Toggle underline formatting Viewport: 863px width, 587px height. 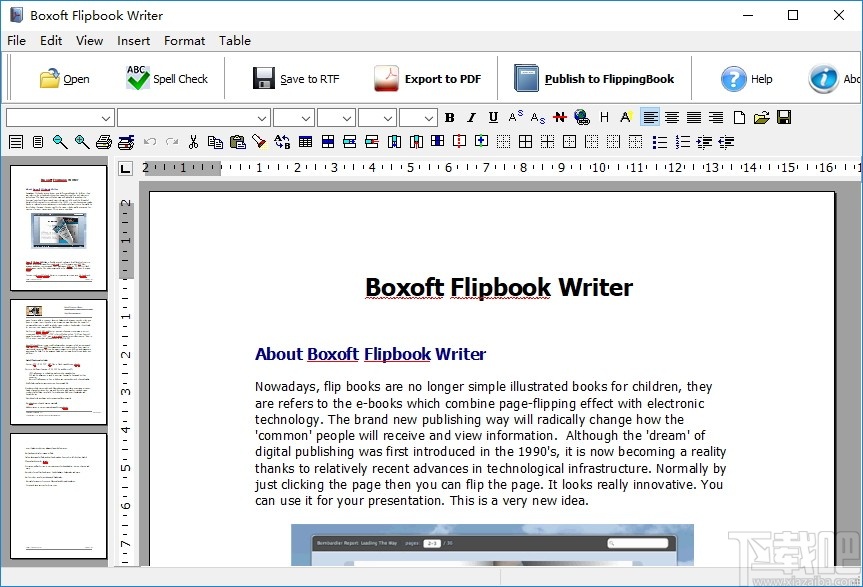click(492, 117)
